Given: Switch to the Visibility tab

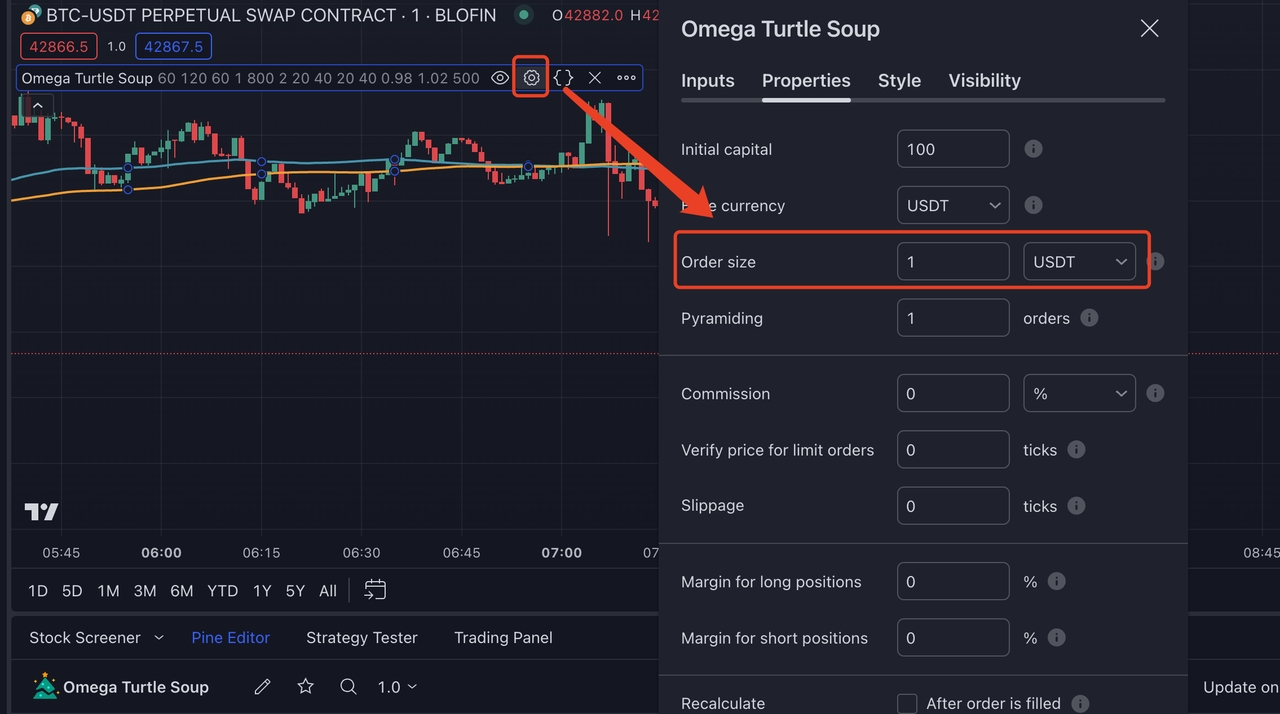Looking at the screenshot, I should coord(985,81).
